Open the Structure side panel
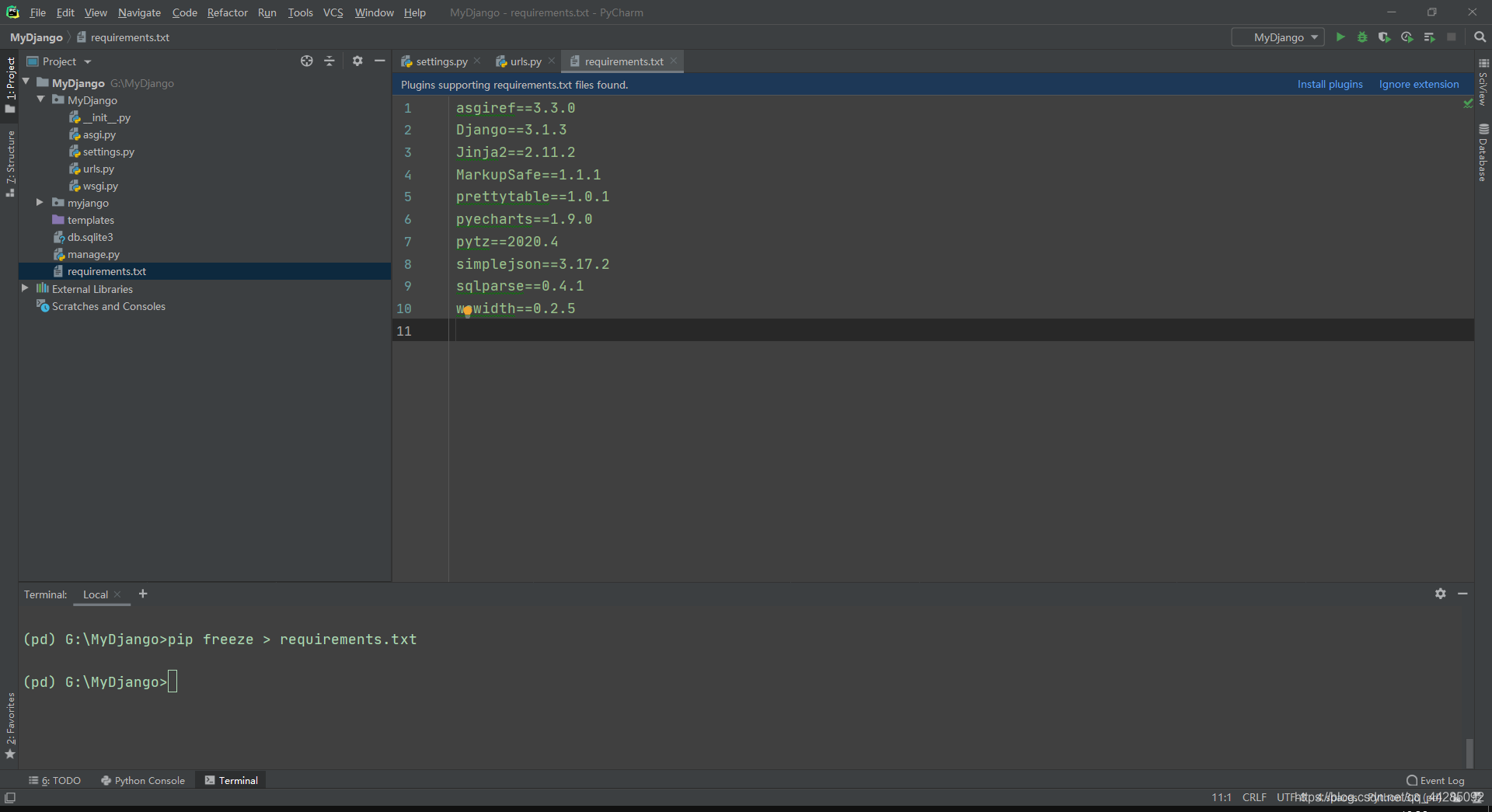The height and width of the screenshot is (812, 1492). [10, 162]
